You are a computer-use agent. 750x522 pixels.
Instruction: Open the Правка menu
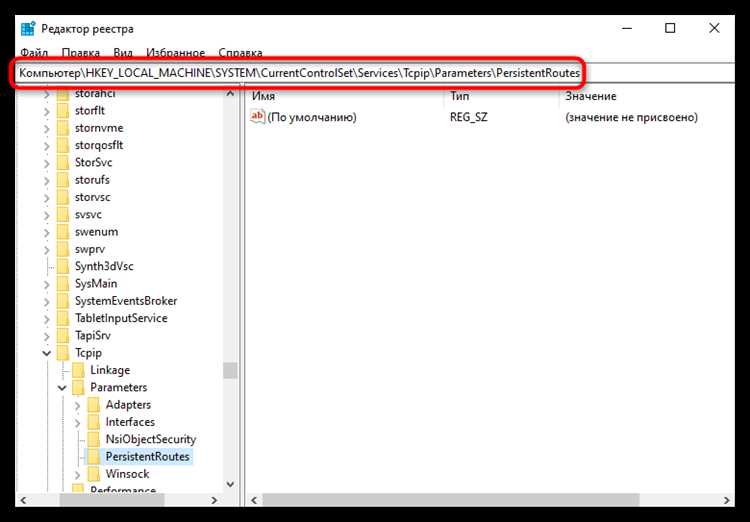81,53
